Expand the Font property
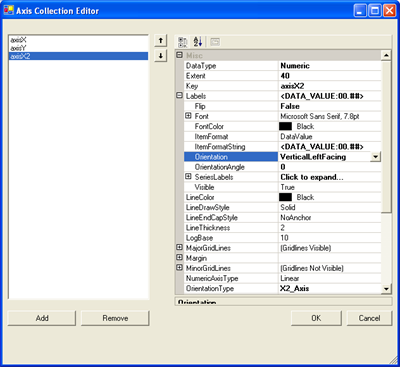The image size is (400, 367). click(x=188, y=116)
